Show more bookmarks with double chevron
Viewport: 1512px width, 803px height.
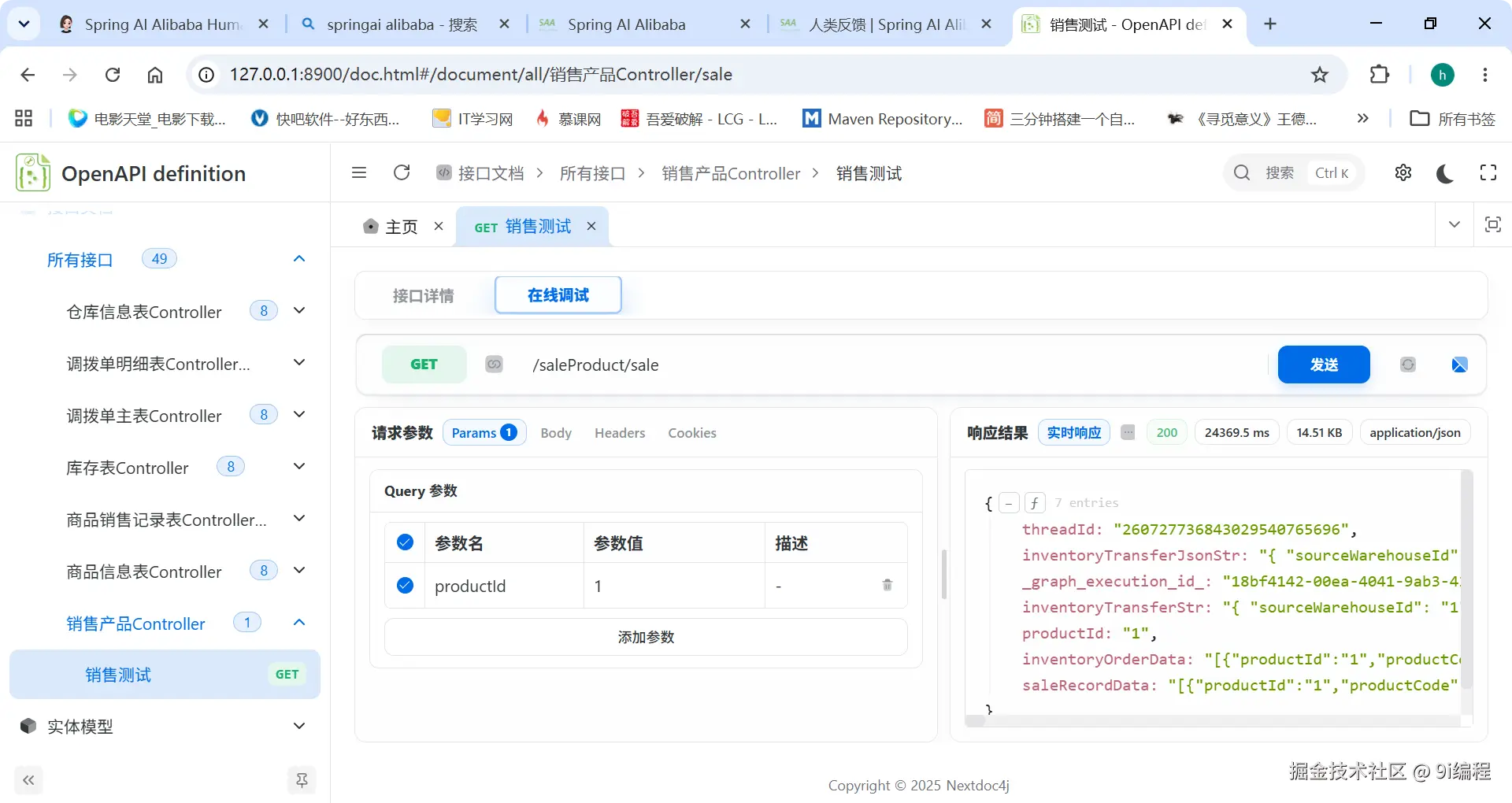1363,118
